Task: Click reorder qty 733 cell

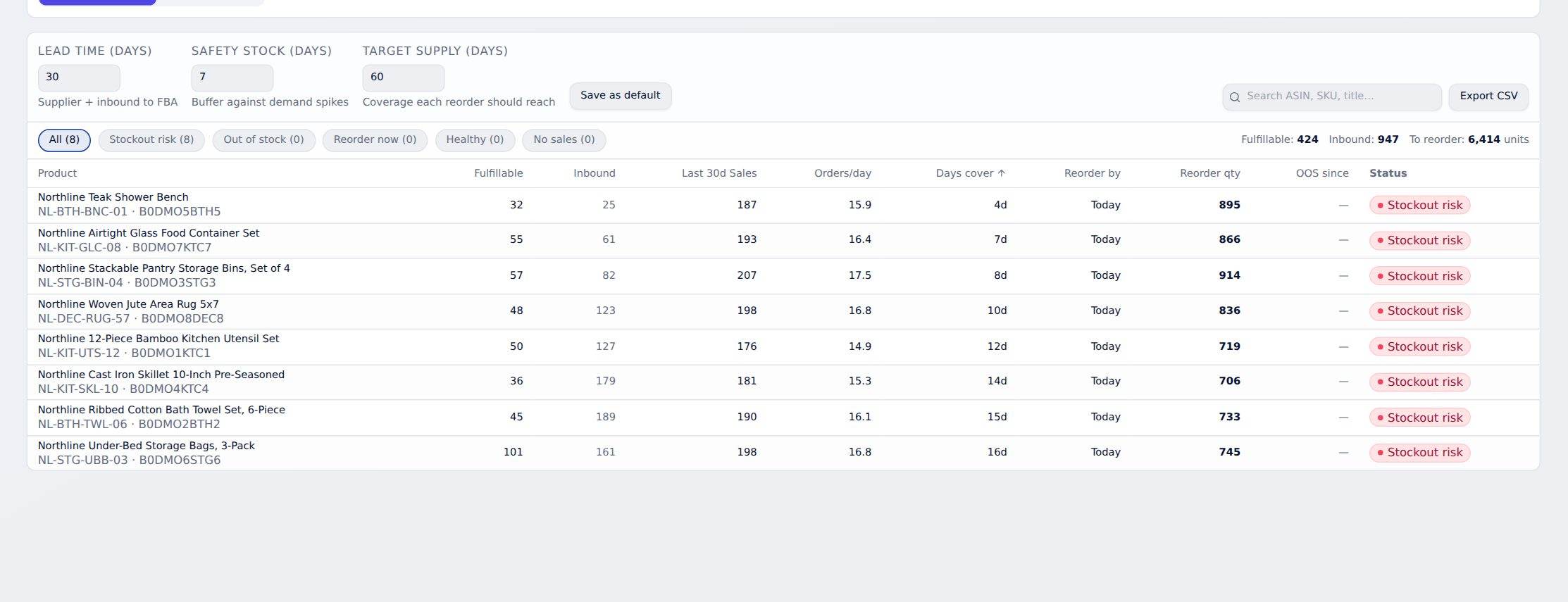Action: (x=1229, y=417)
